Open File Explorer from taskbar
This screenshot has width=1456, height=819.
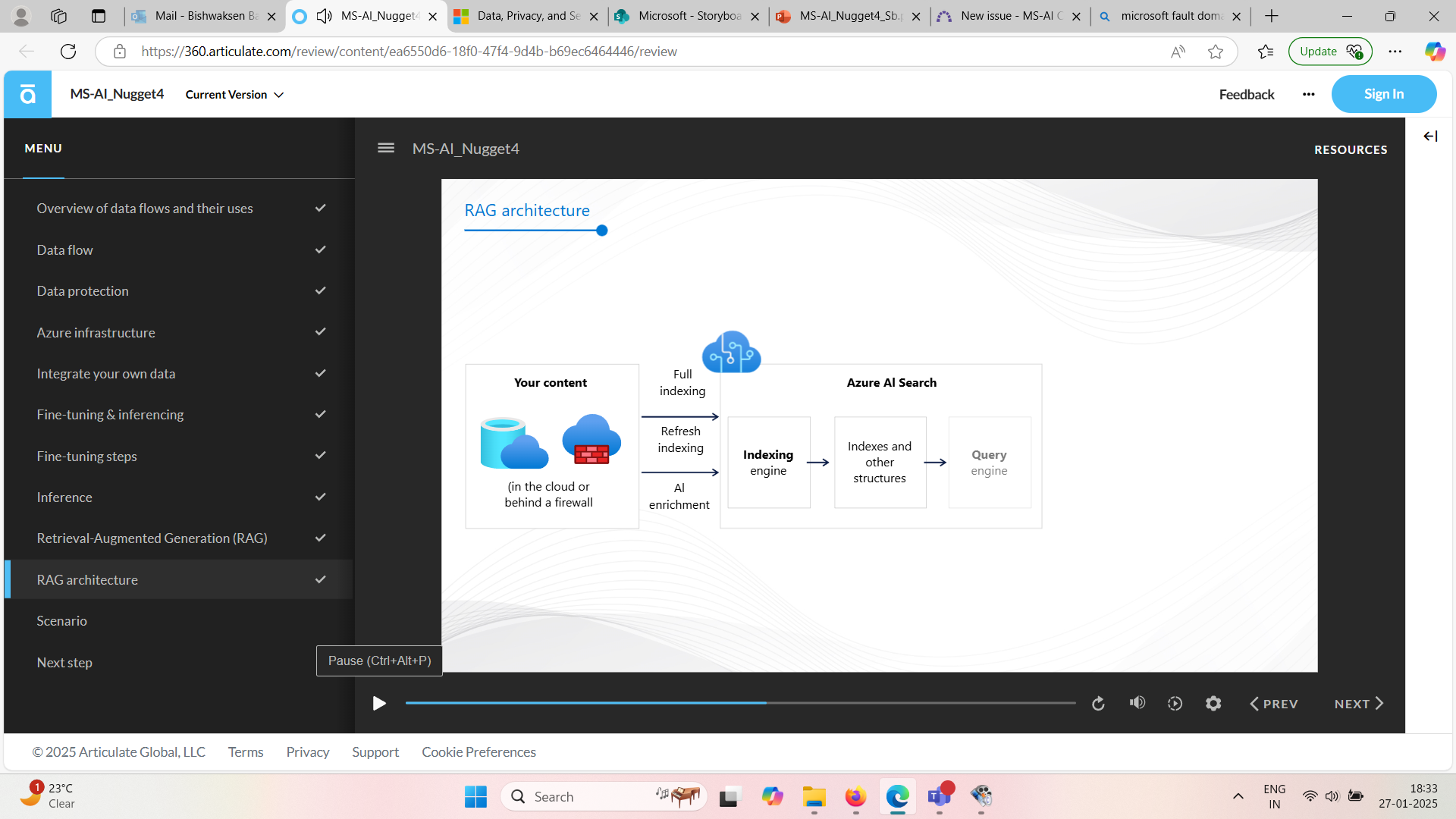(x=814, y=796)
